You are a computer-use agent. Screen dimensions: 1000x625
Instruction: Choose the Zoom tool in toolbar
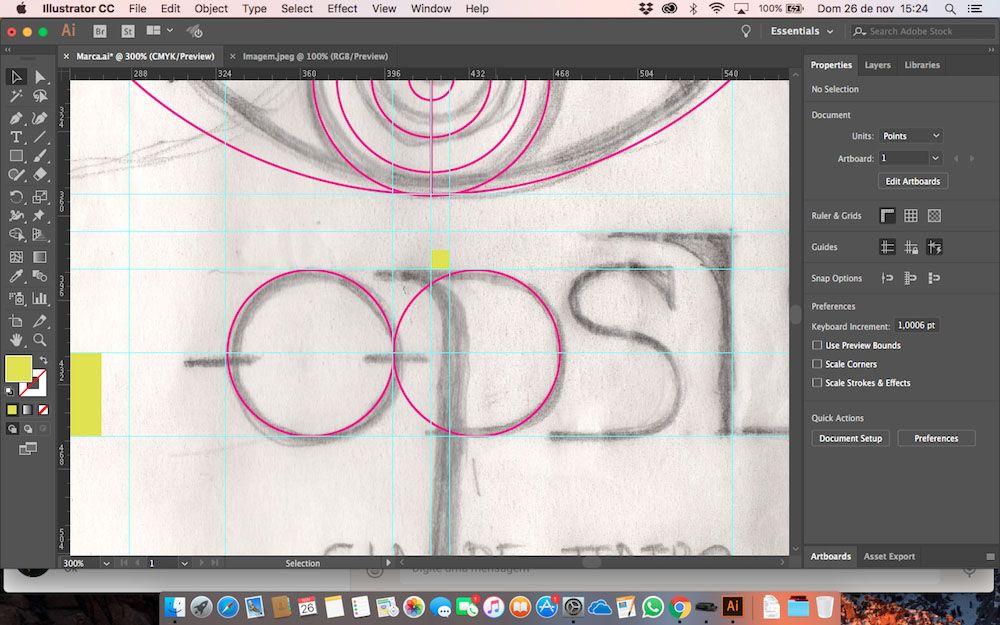coord(40,340)
